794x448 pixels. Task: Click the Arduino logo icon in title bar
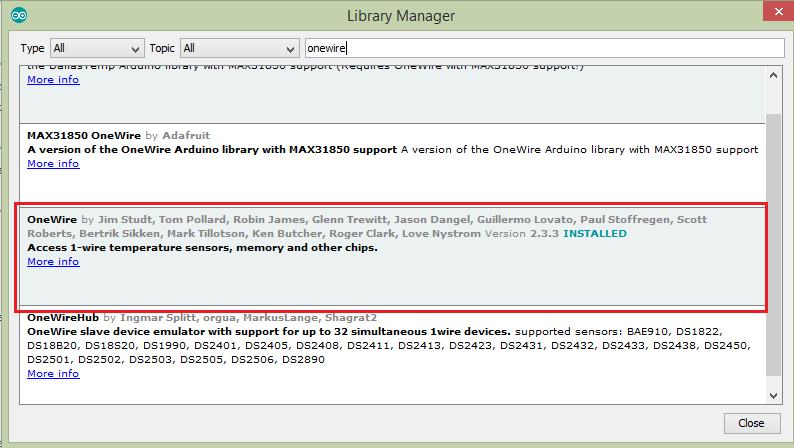click(x=19, y=16)
